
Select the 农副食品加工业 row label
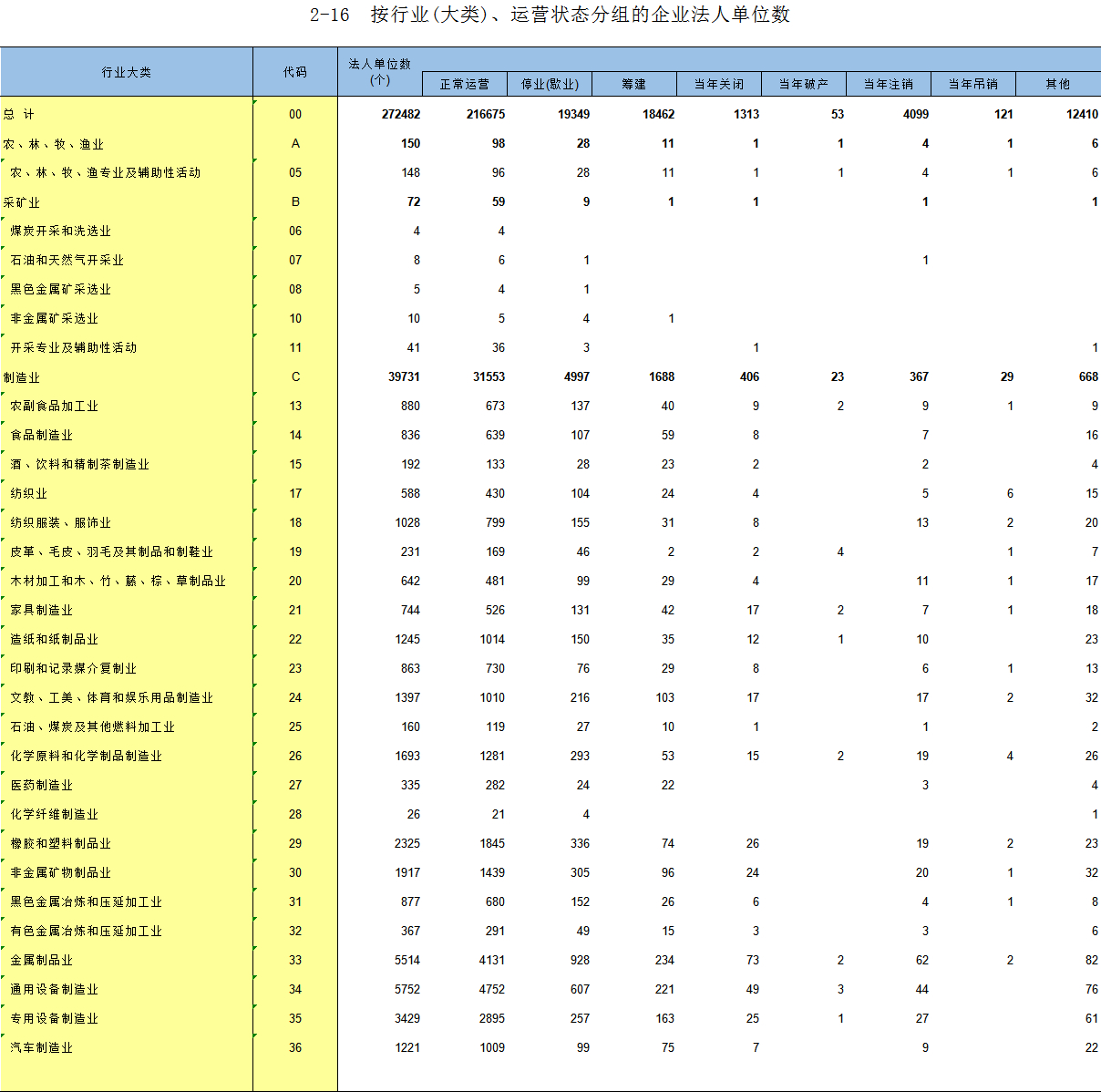pyautogui.click(x=55, y=406)
